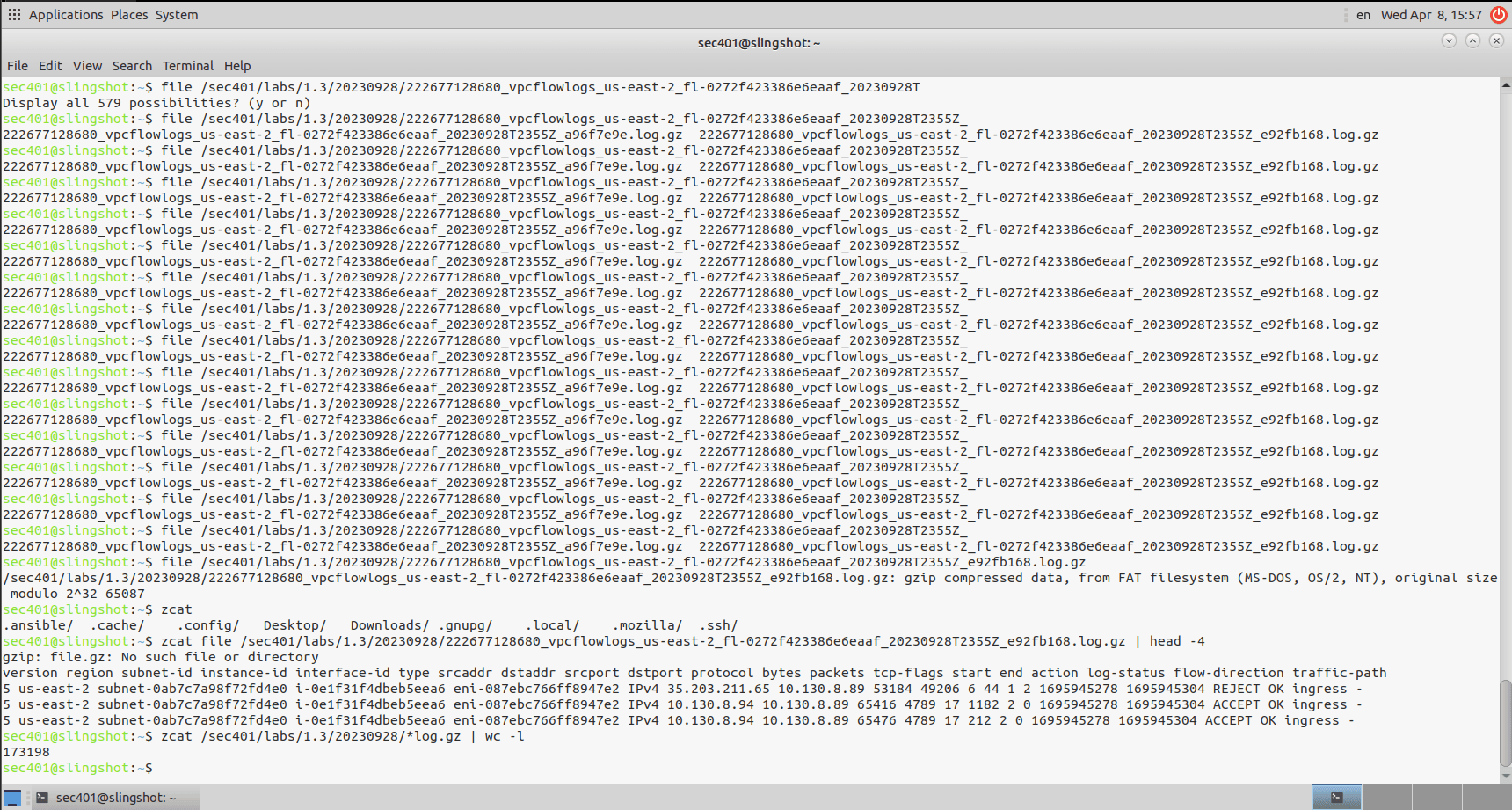Open the File menu
This screenshot has width=1512, height=810.
coord(18,66)
